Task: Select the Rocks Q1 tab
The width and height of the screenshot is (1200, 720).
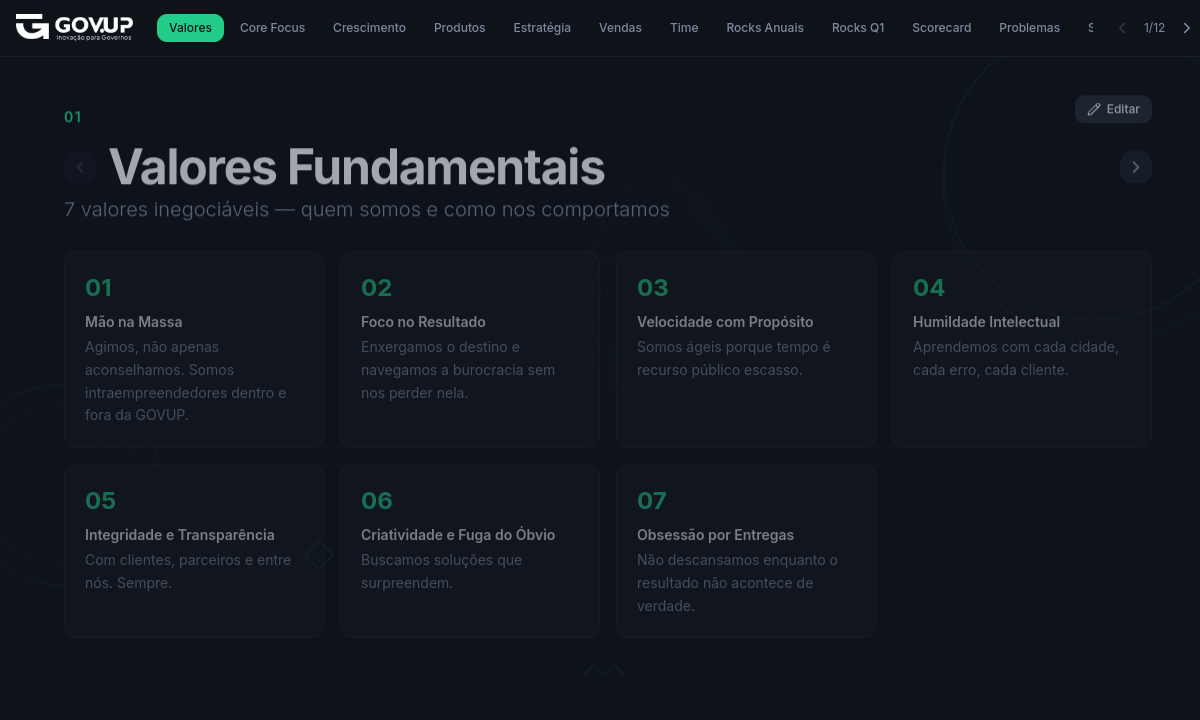Action: 858,28
